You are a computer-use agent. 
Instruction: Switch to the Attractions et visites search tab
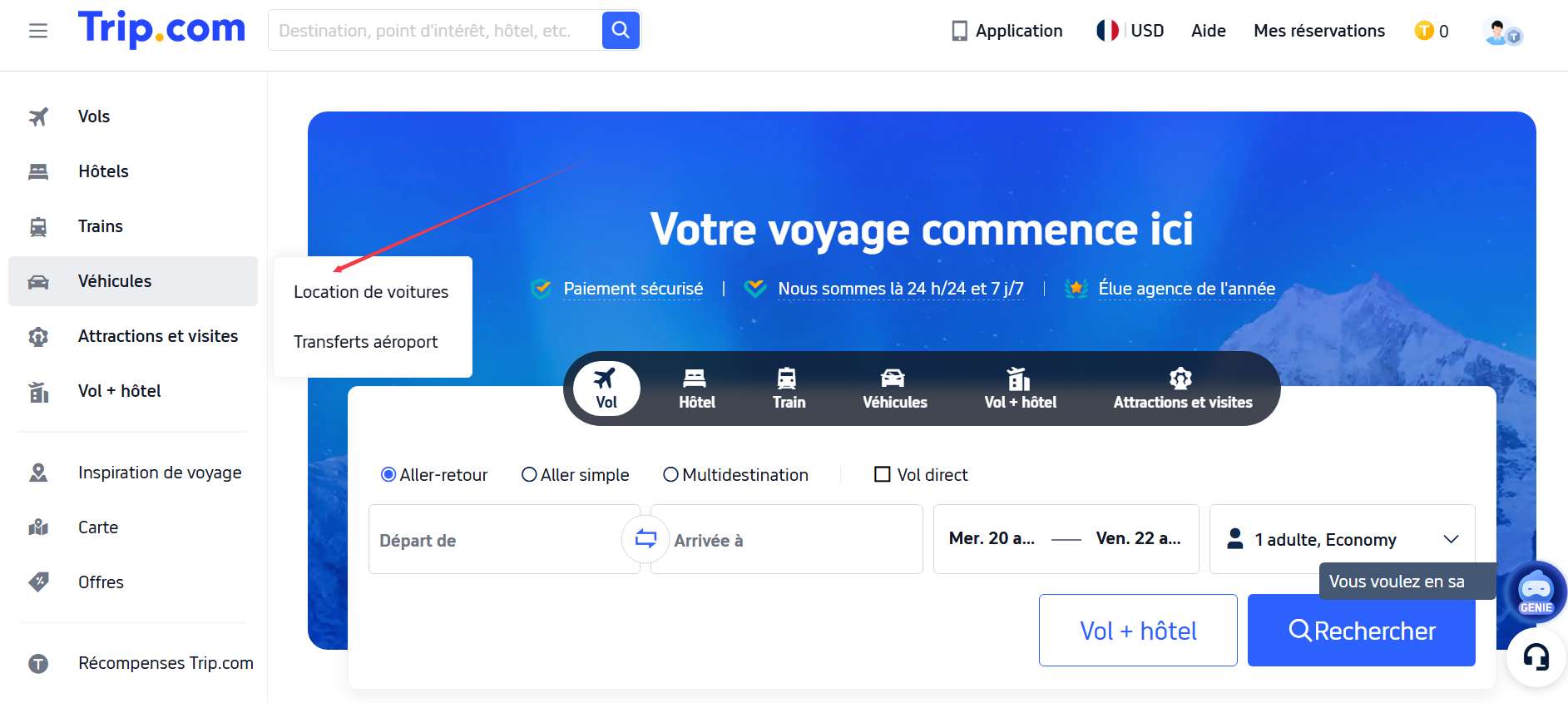1183,389
